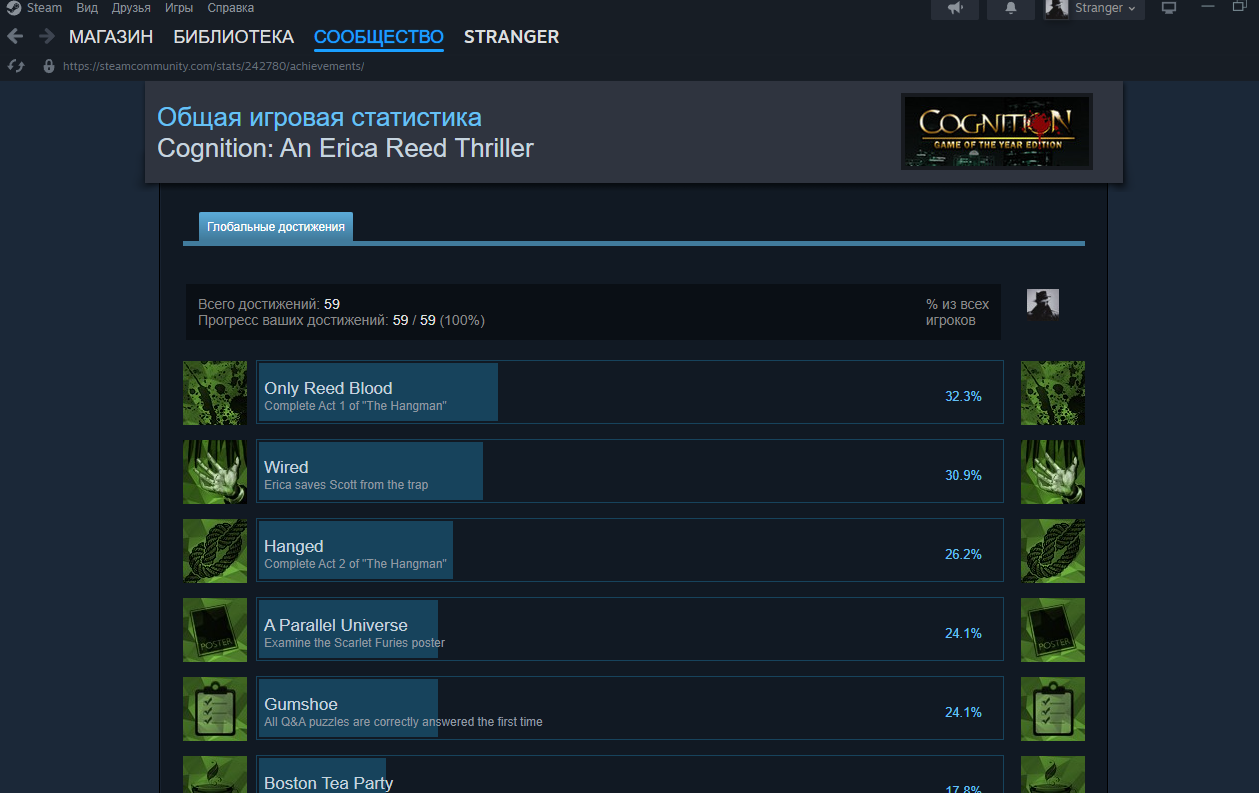1259x793 pixels.
Task: Click the Hanged achievement progress bar
Action: (x=630, y=550)
